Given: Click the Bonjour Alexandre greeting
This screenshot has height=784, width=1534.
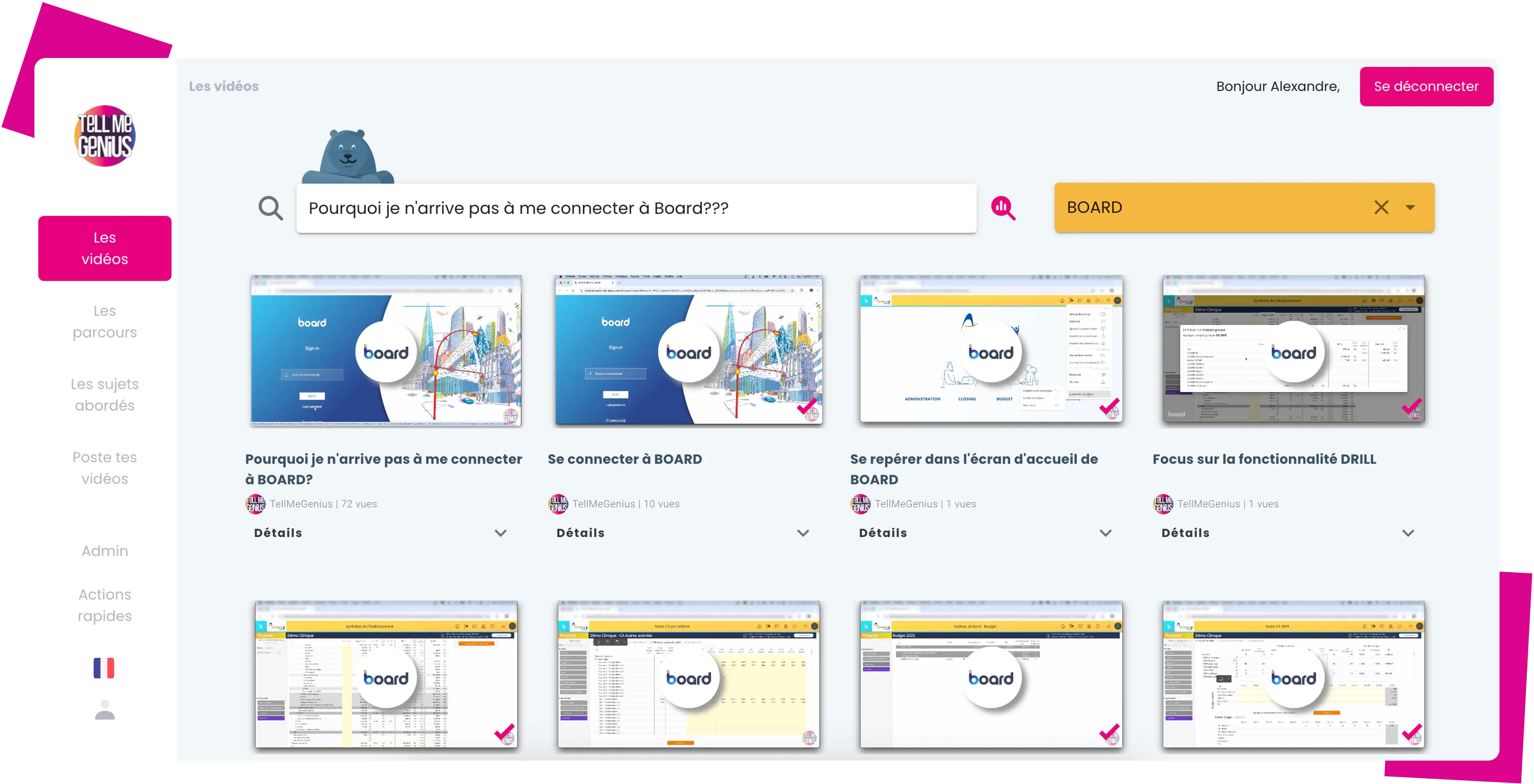Looking at the screenshot, I should coord(1278,87).
